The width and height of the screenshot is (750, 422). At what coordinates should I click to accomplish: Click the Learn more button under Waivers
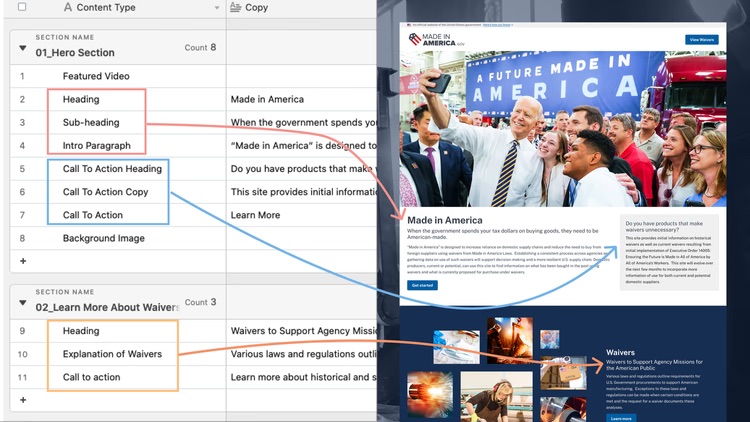pos(621,418)
